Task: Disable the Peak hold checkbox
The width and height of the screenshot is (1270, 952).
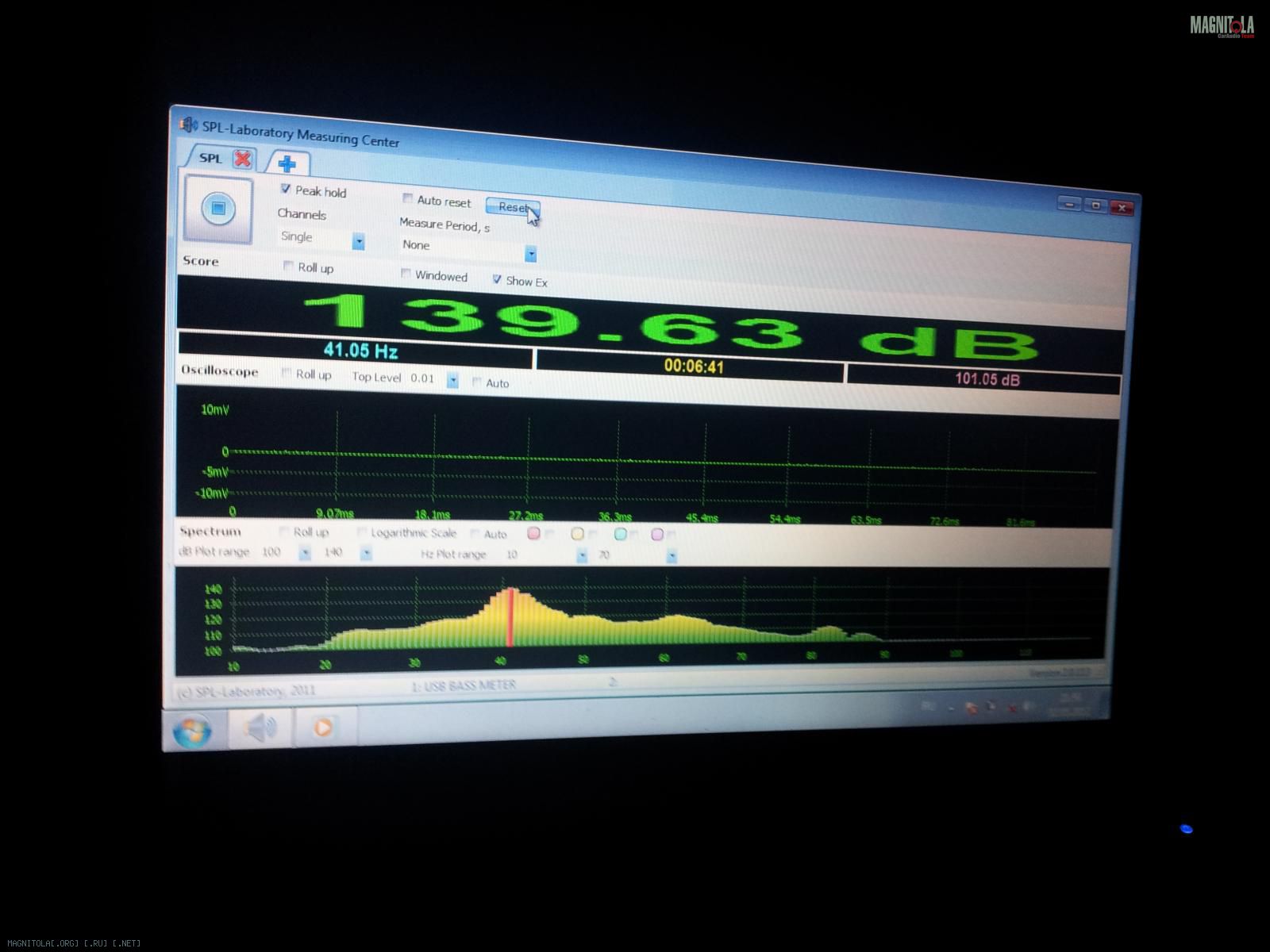Action: (286, 190)
